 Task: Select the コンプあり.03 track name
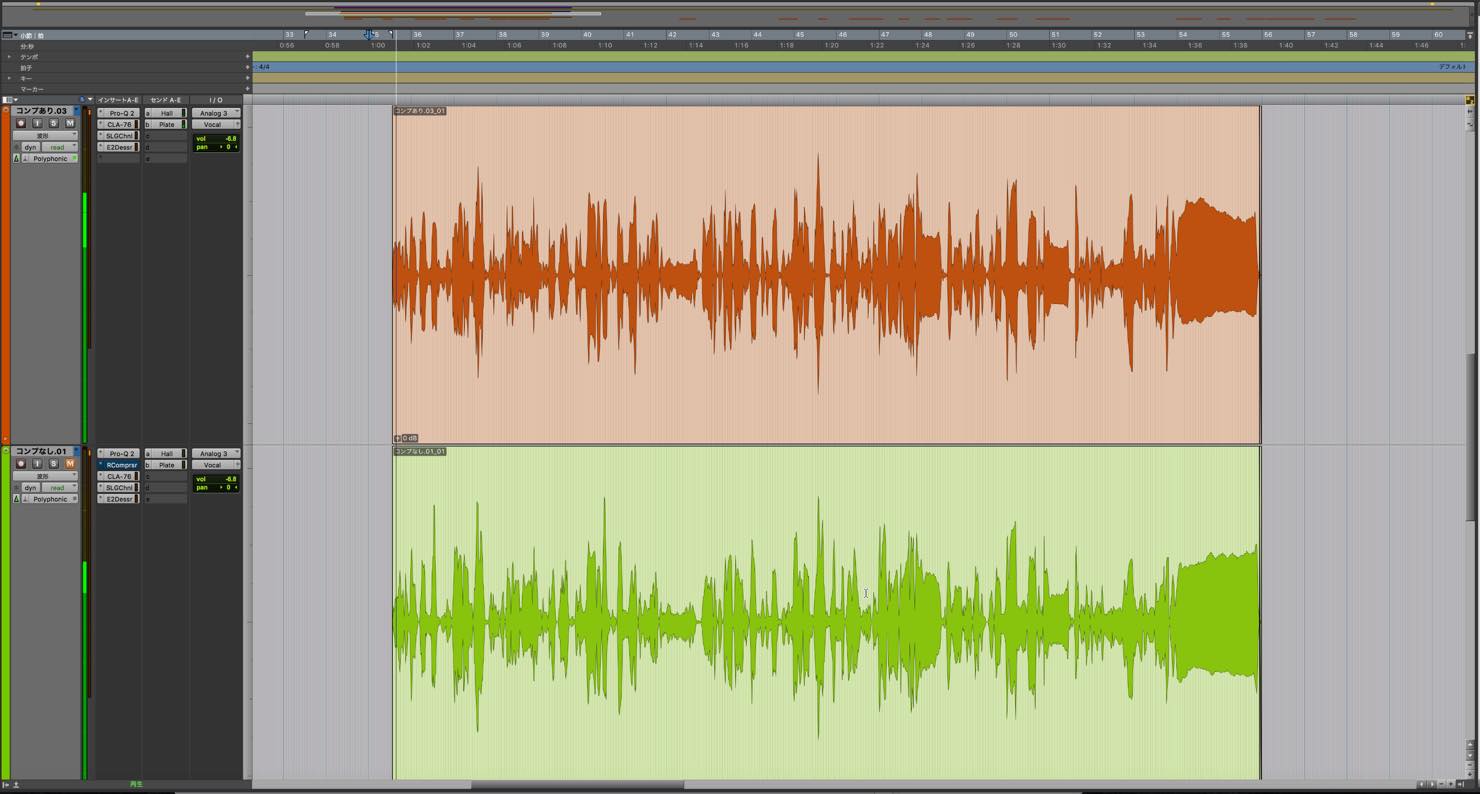coord(42,111)
